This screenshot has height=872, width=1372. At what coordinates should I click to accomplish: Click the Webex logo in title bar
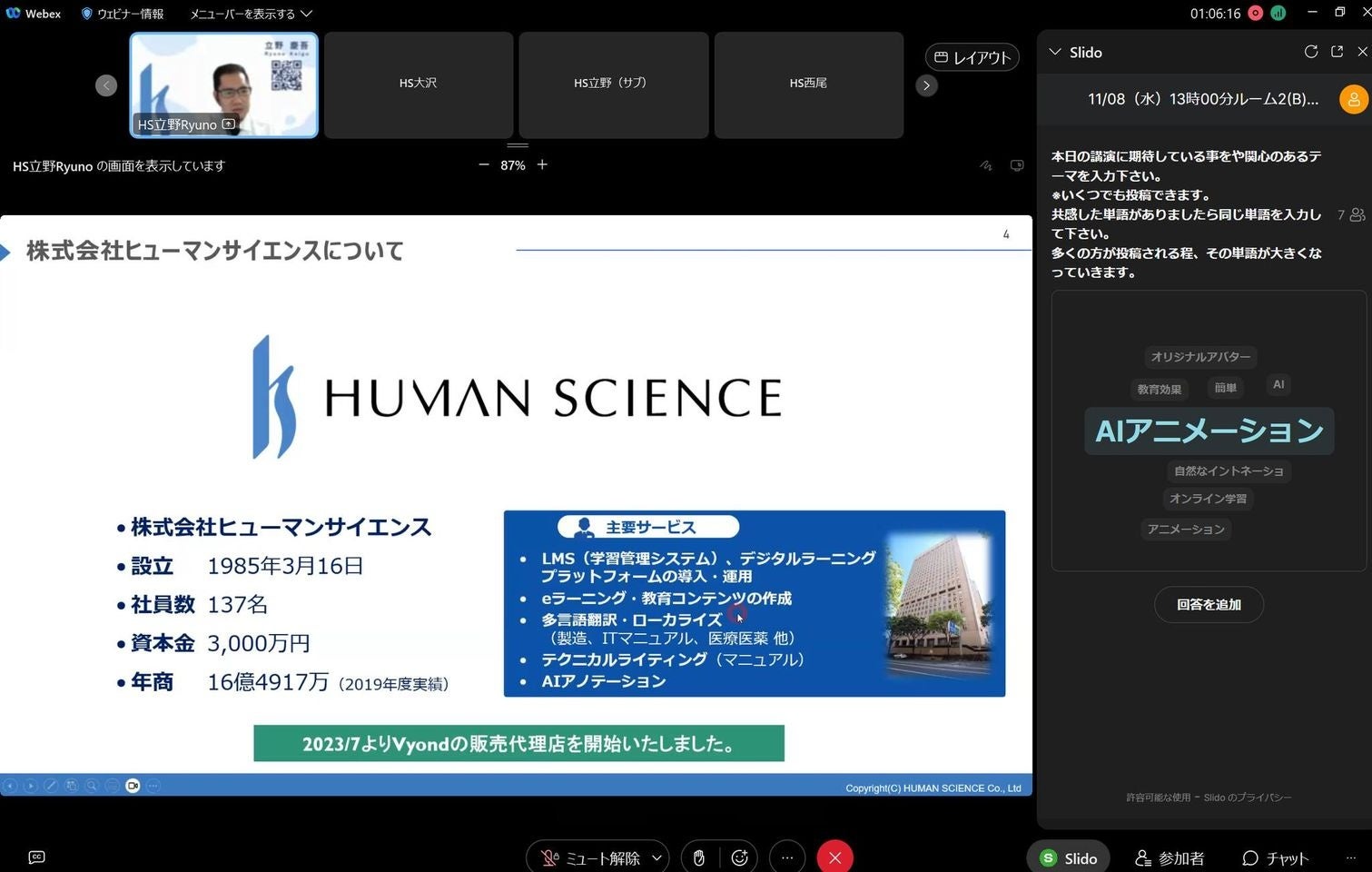click(x=14, y=14)
